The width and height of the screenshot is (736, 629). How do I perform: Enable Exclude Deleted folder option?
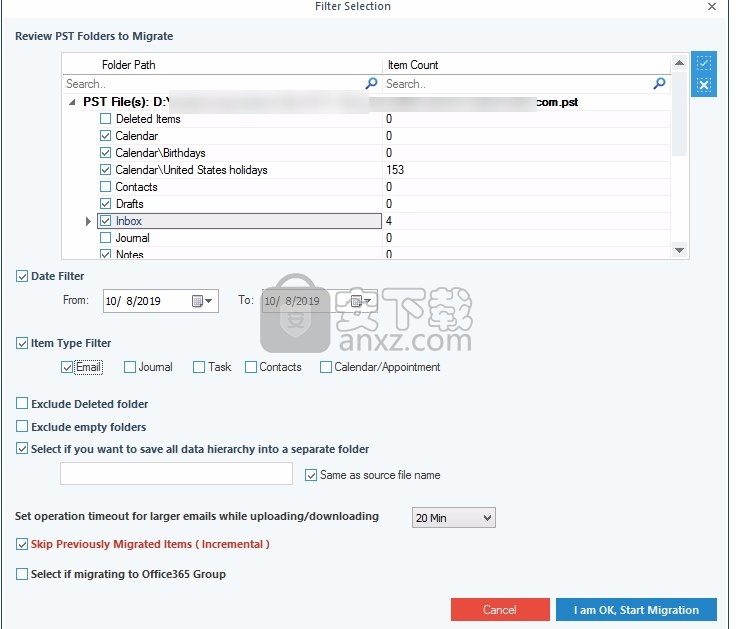click(x=22, y=403)
